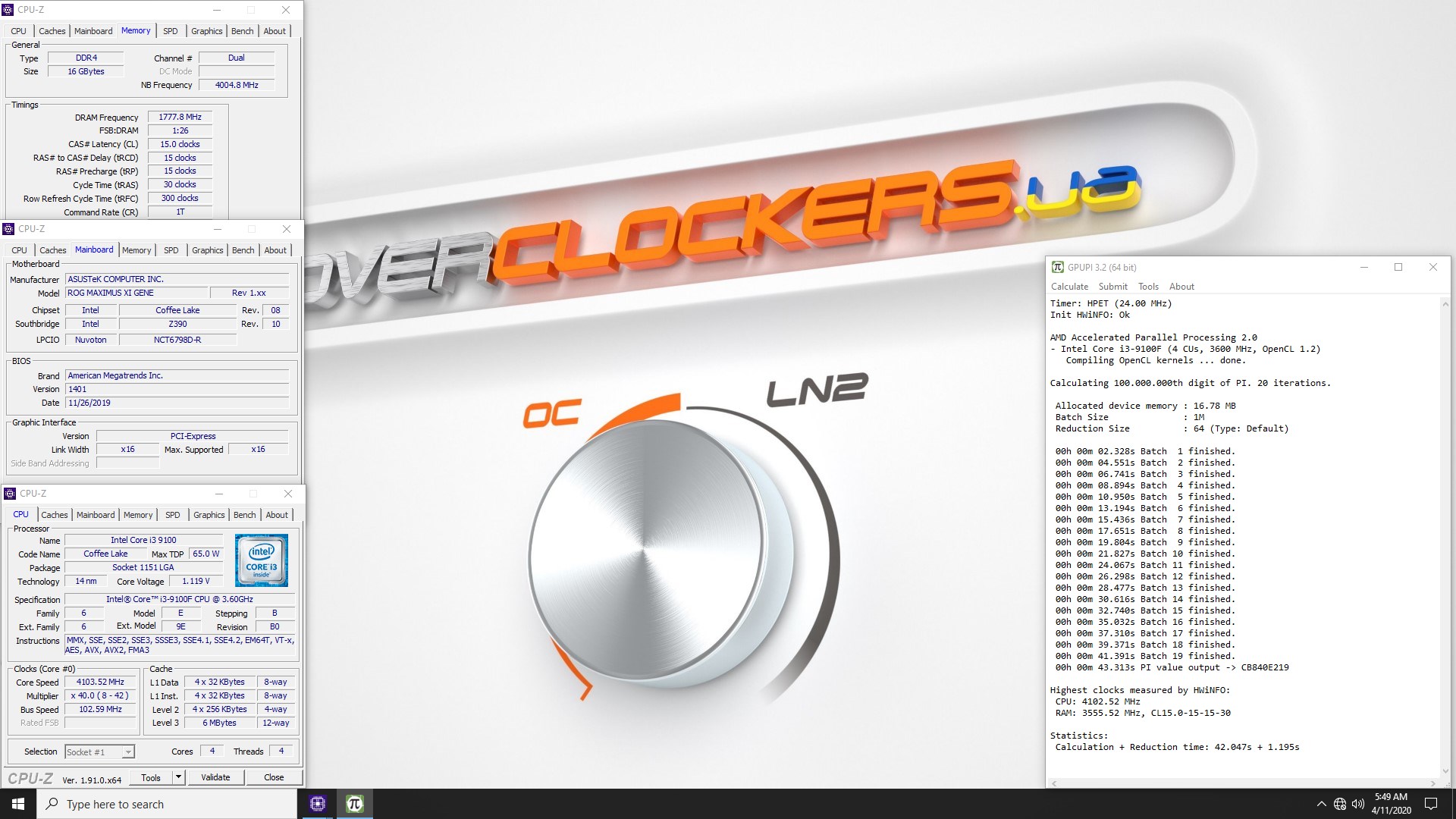Viewport: 1456px width, 819px height.
Task: Show hidden system tray icons
Action: point(1321,804)
